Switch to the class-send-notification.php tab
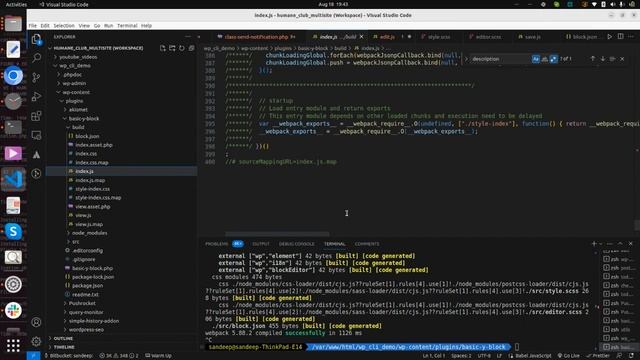 (256, 37)
